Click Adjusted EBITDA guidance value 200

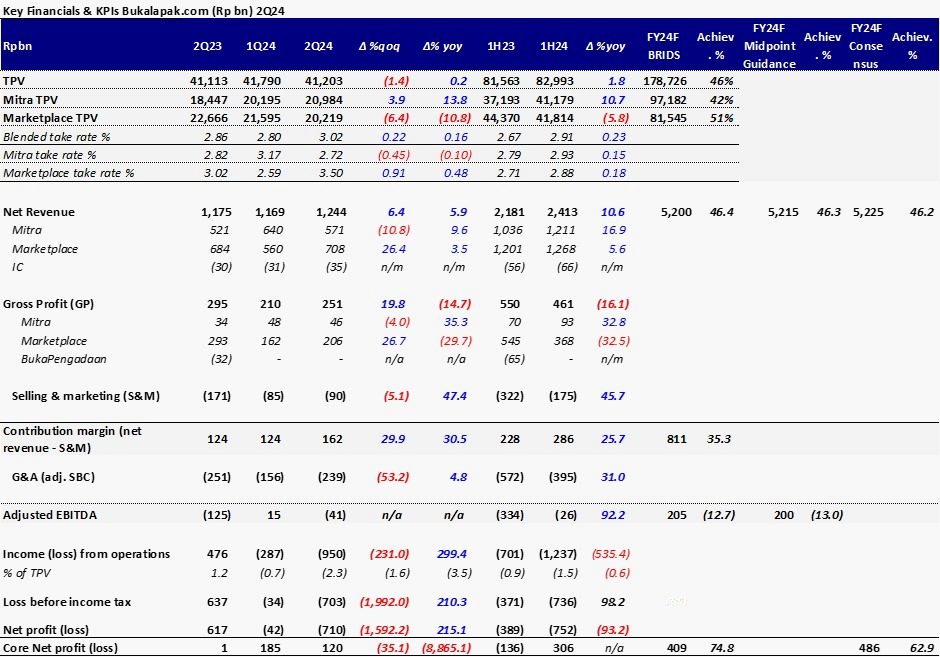[x=784, y=515]
